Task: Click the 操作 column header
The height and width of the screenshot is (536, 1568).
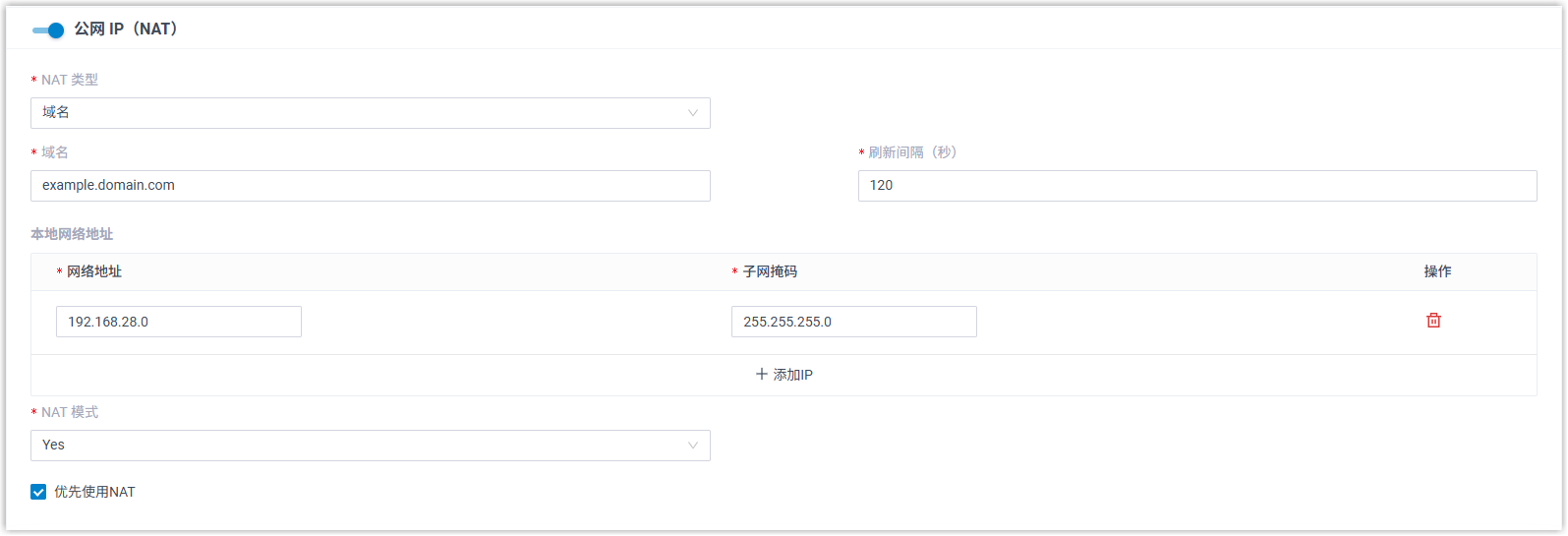Action: tap(1437, 271)
